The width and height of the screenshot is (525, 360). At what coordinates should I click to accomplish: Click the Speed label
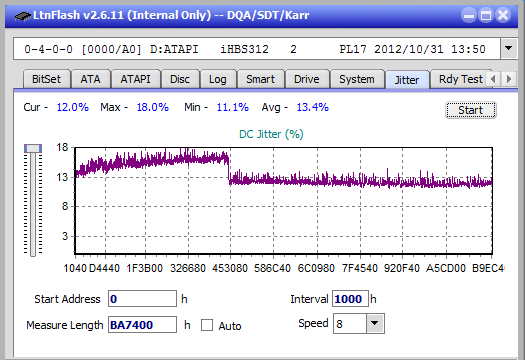(313, 323)
